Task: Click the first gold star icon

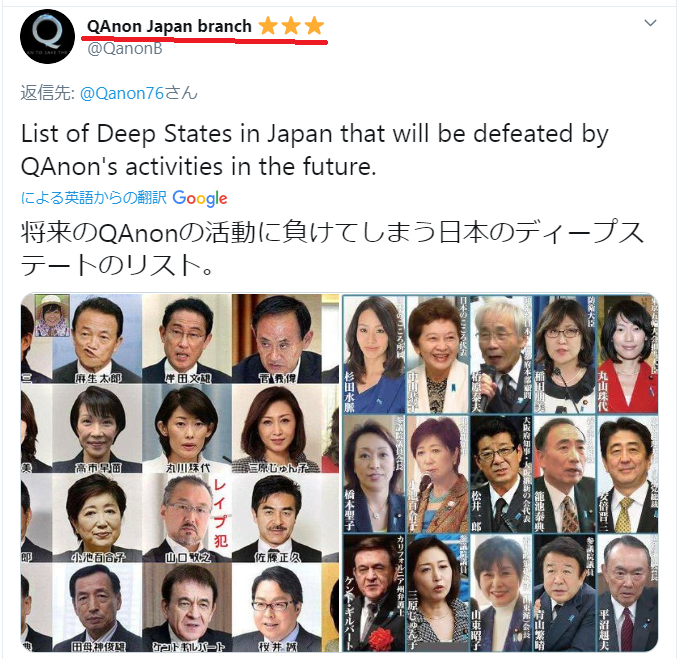Action: pyautogui.click(x=268, y=26)
